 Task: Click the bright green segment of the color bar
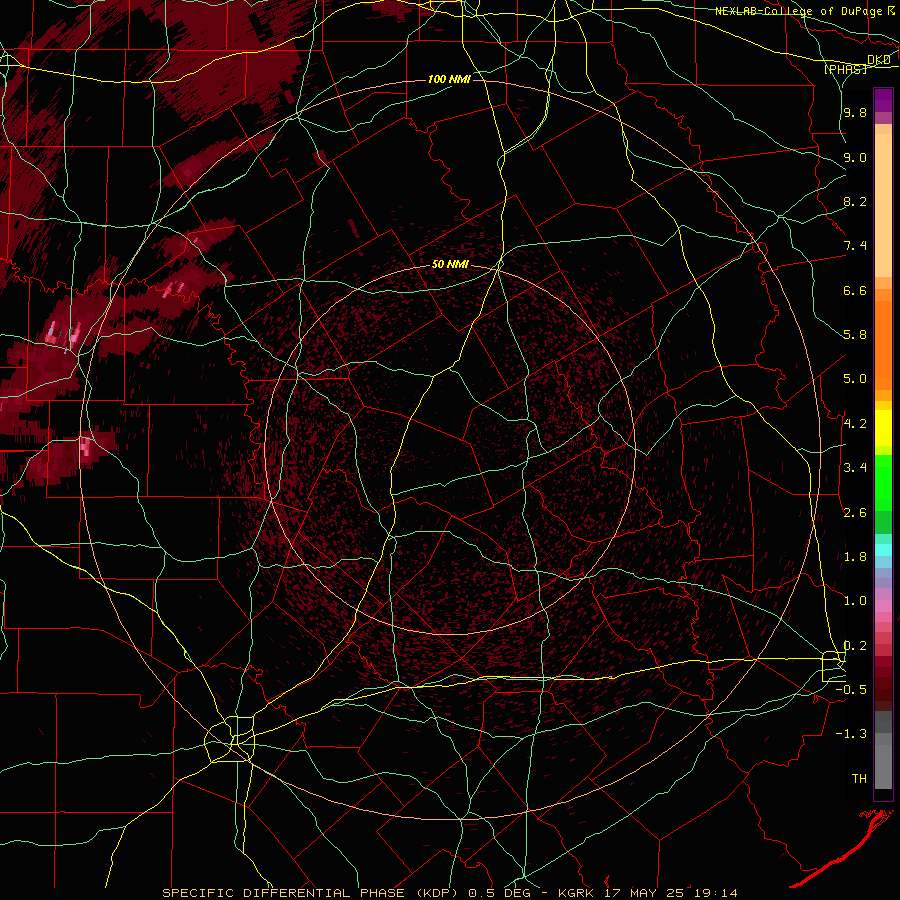(883, 483)
